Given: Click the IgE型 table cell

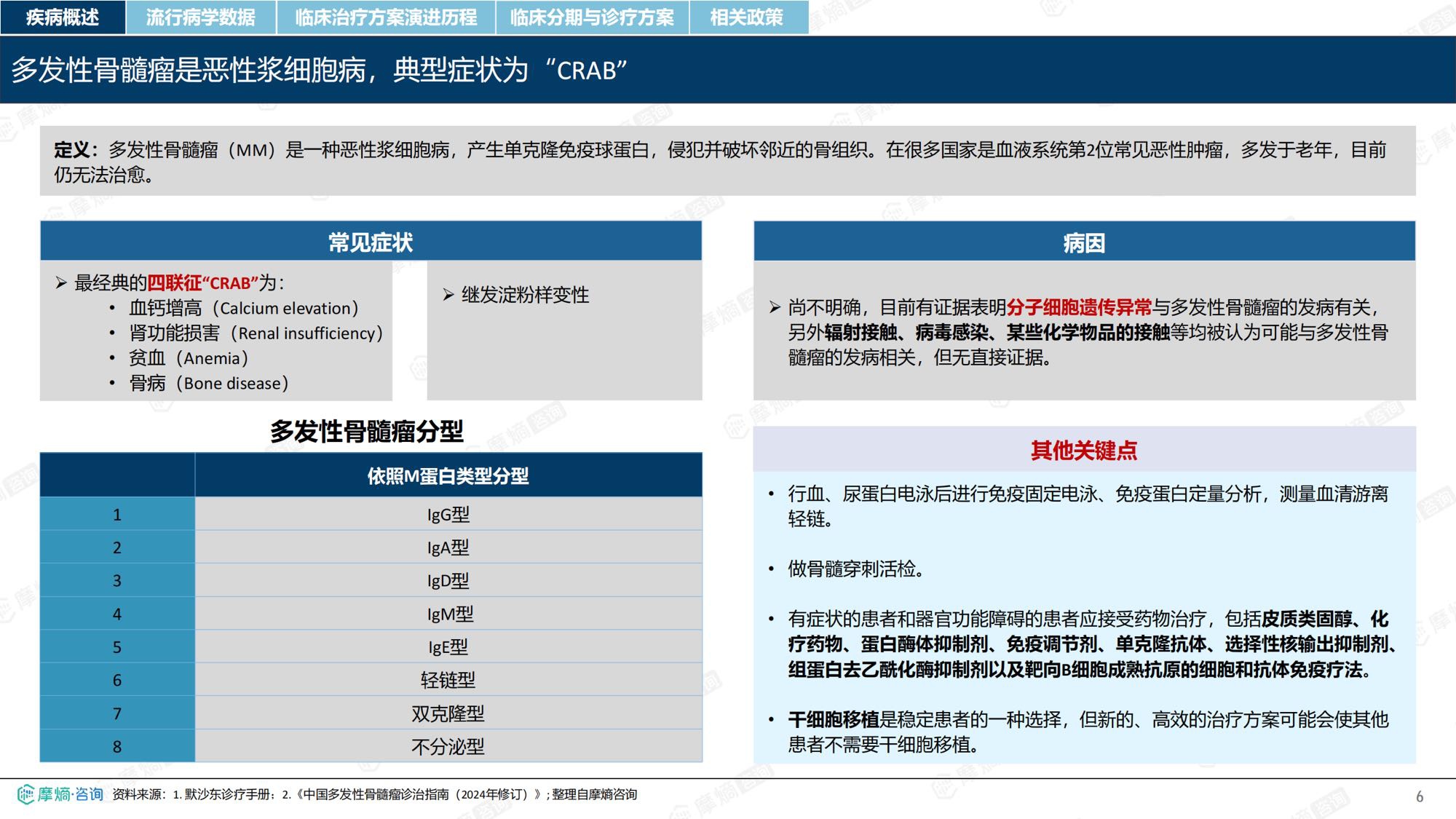Looking at the screenshot, I should pyautogui.click(x=448, y=646).
